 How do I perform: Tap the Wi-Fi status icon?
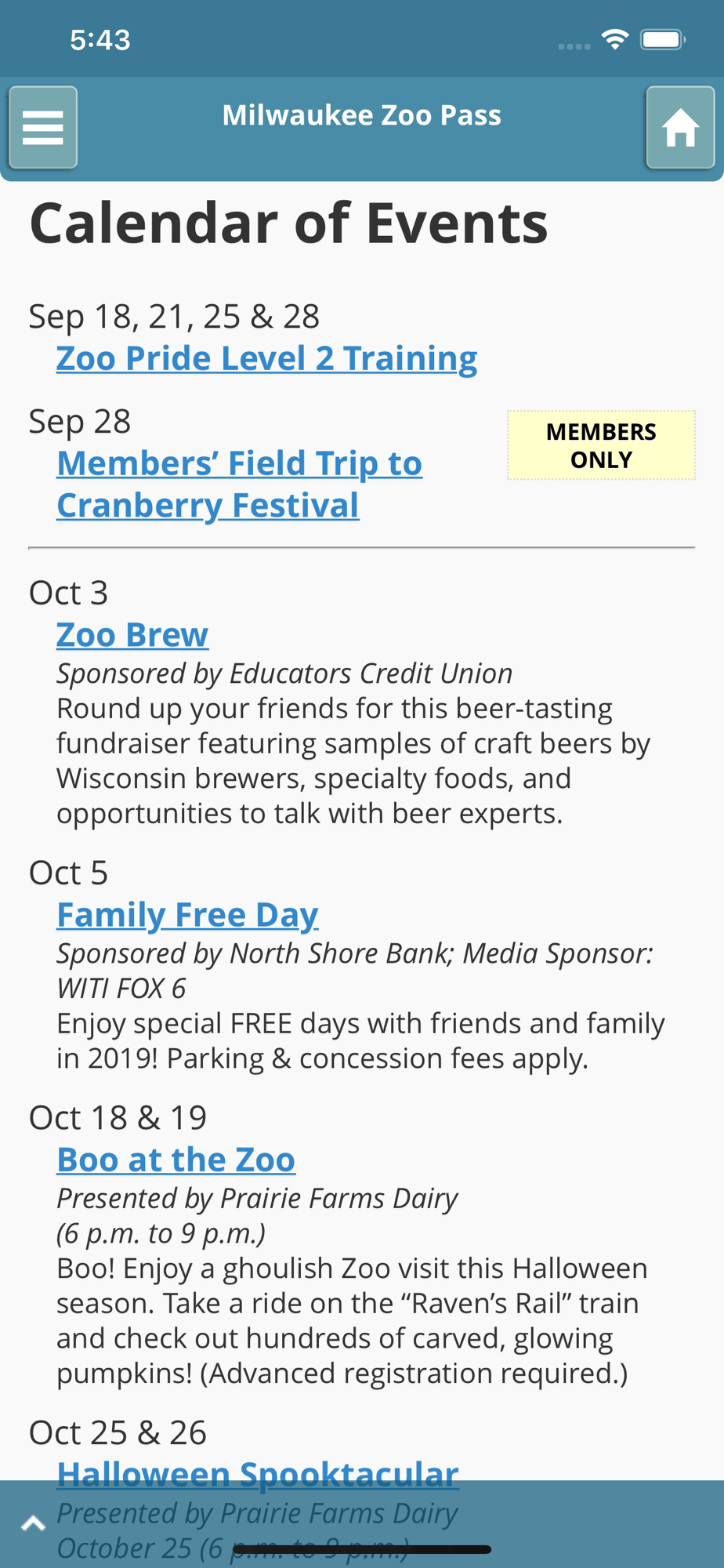tap(615, 39)
